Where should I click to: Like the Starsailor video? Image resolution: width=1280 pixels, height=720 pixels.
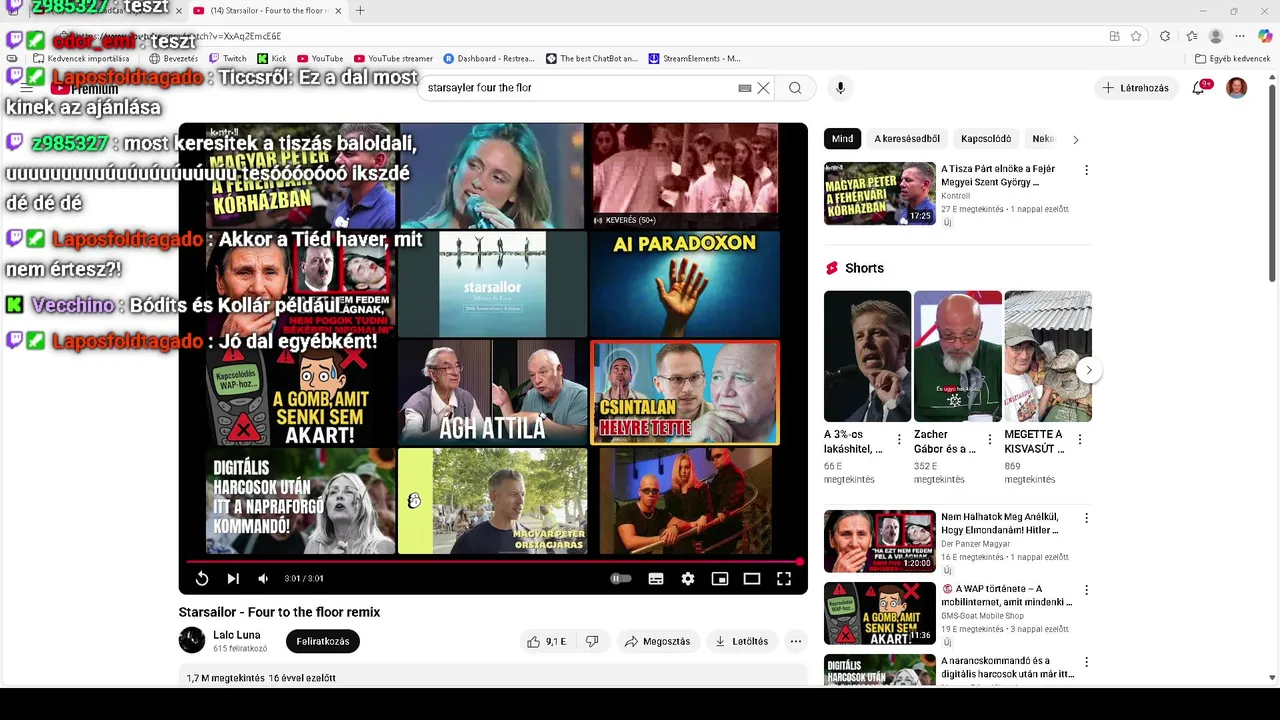[x=546, y=641]
